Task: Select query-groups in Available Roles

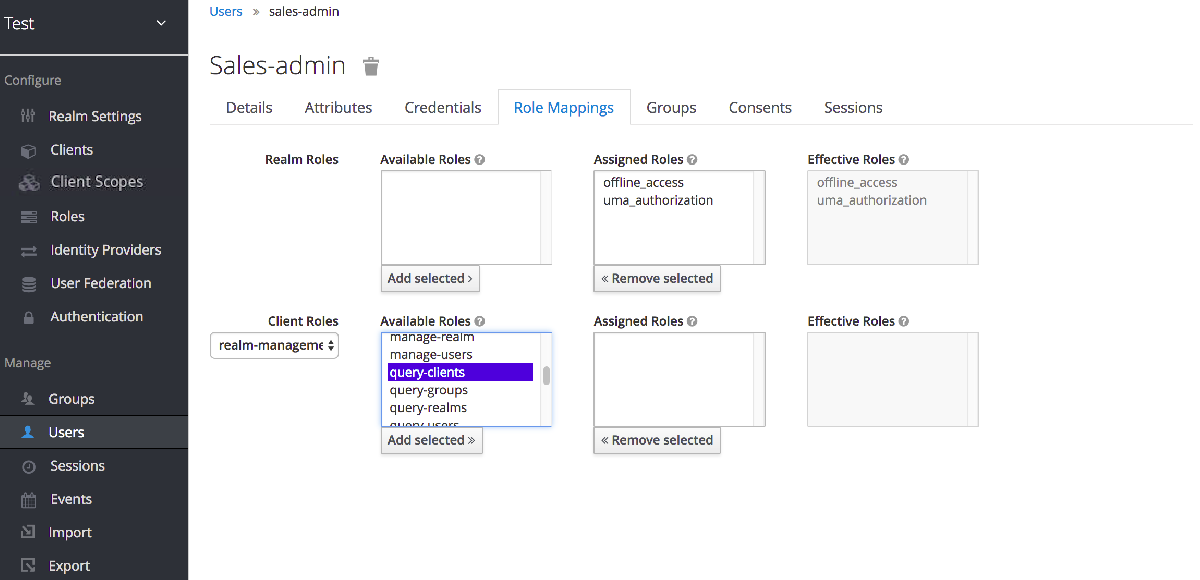Action: [x=461, y=391]
